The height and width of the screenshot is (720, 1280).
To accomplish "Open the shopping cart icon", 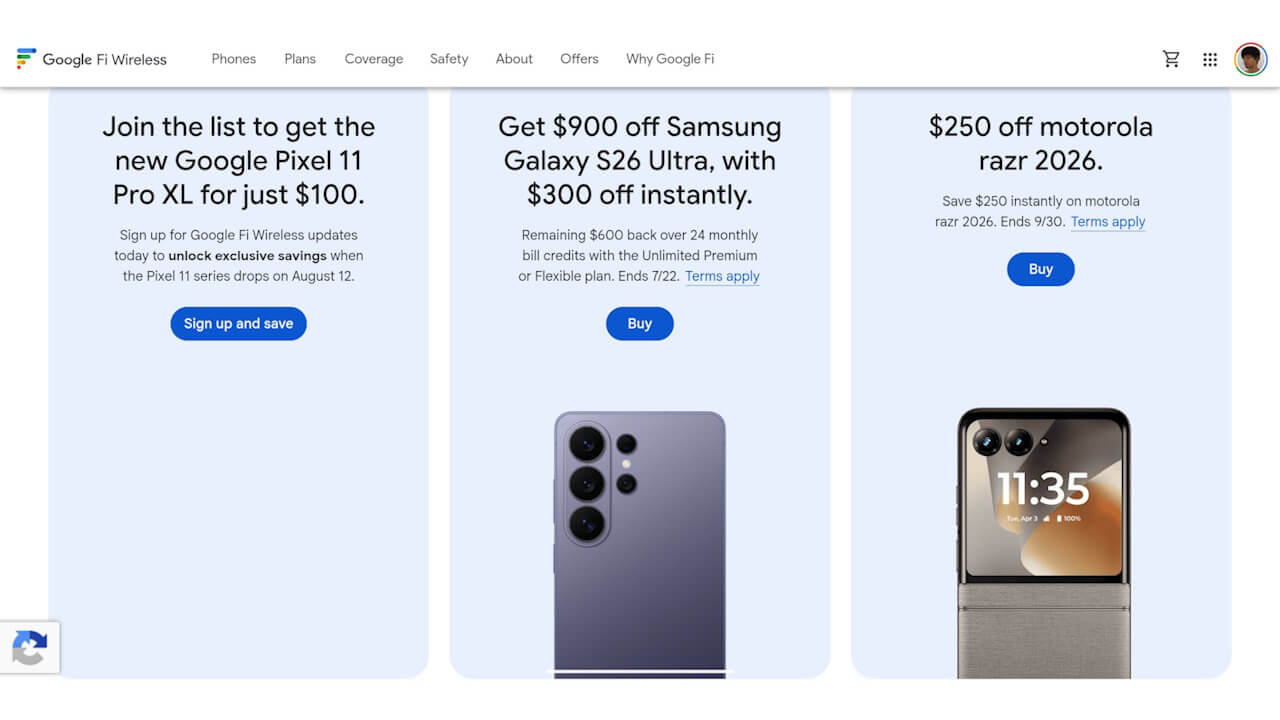I will coord(1171,59).
